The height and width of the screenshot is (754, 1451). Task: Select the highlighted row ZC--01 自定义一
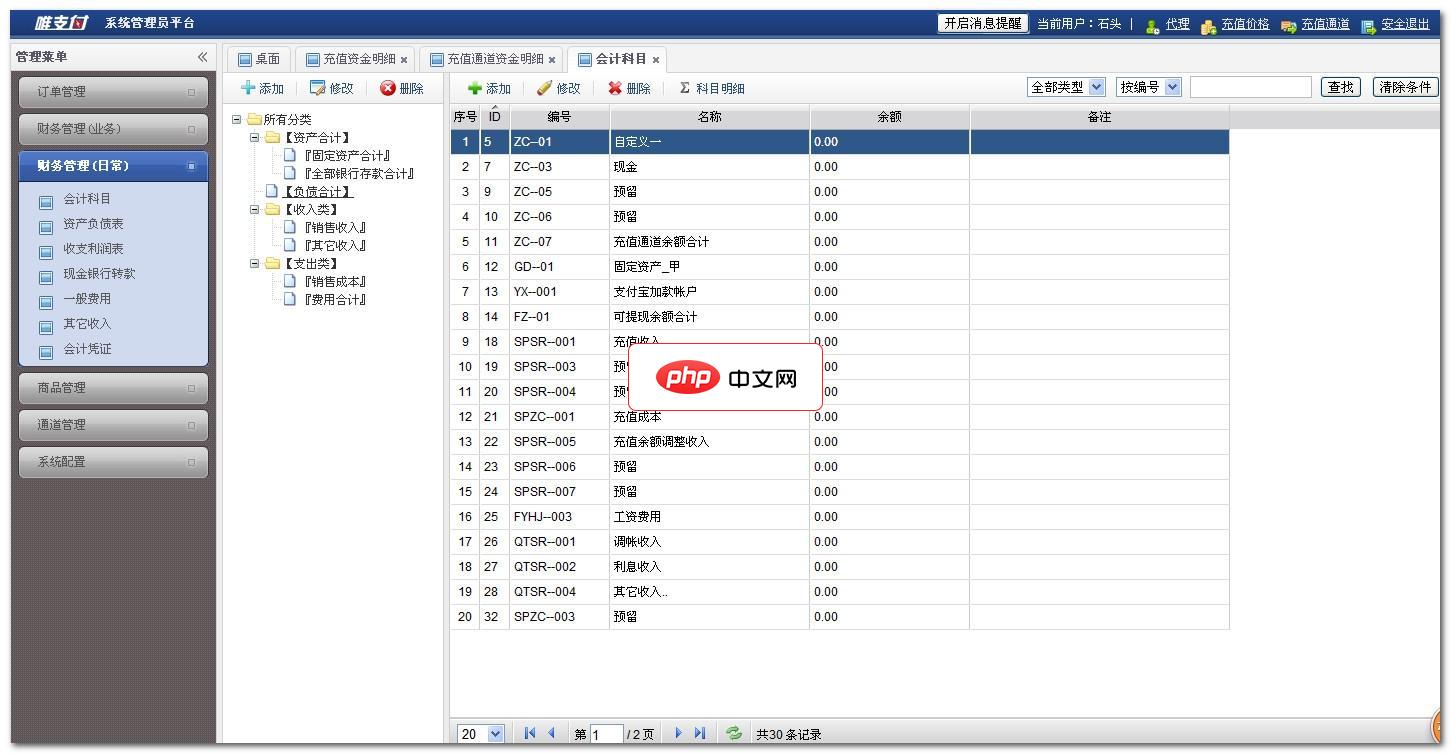click(x=710, y=141)
